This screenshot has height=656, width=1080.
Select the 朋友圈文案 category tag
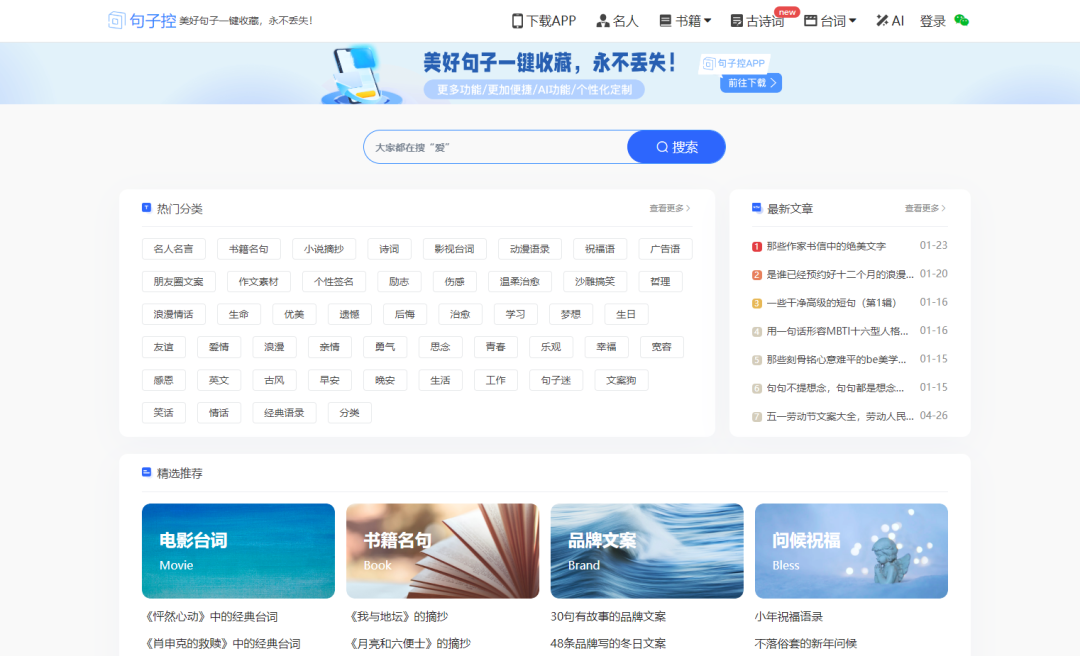[178, 281]
